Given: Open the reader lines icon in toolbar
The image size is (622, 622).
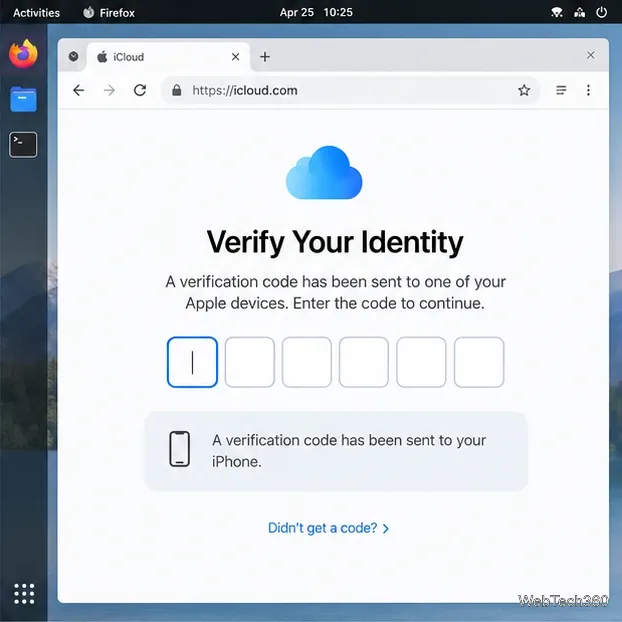Looking at the screenshot, I should coord(561,90).
